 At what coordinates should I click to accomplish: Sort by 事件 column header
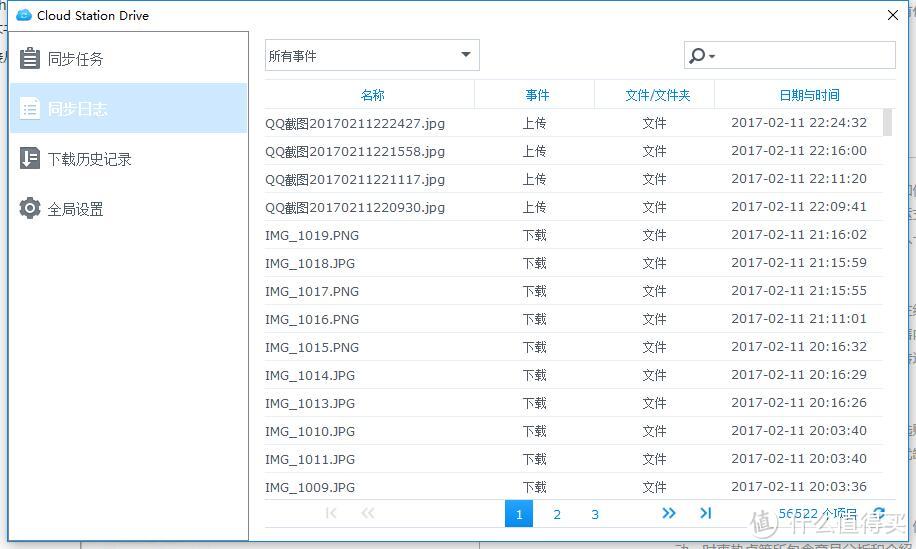pos(537,95)
